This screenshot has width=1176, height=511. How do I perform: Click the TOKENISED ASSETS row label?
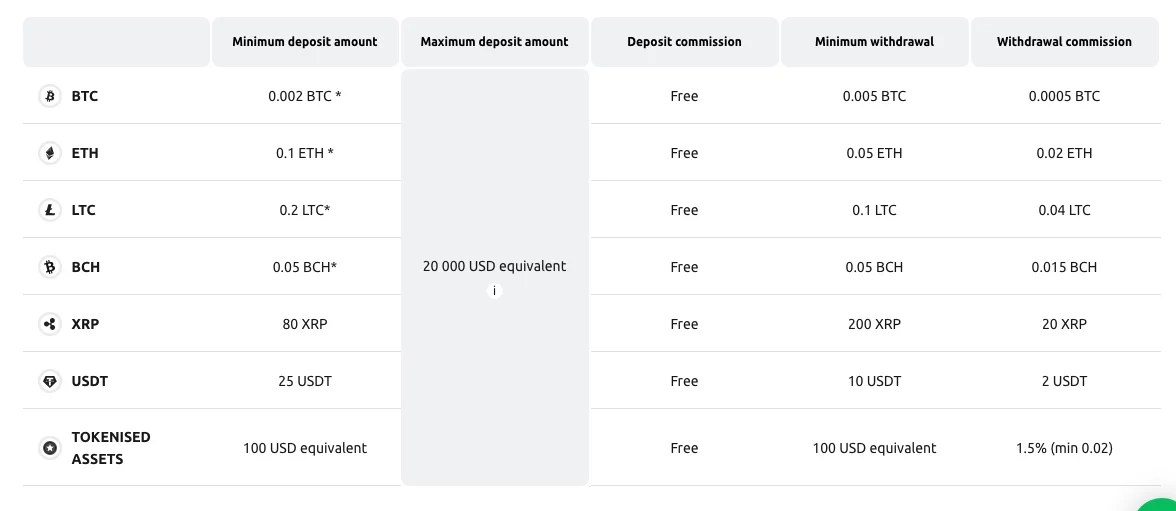point(111,448)
